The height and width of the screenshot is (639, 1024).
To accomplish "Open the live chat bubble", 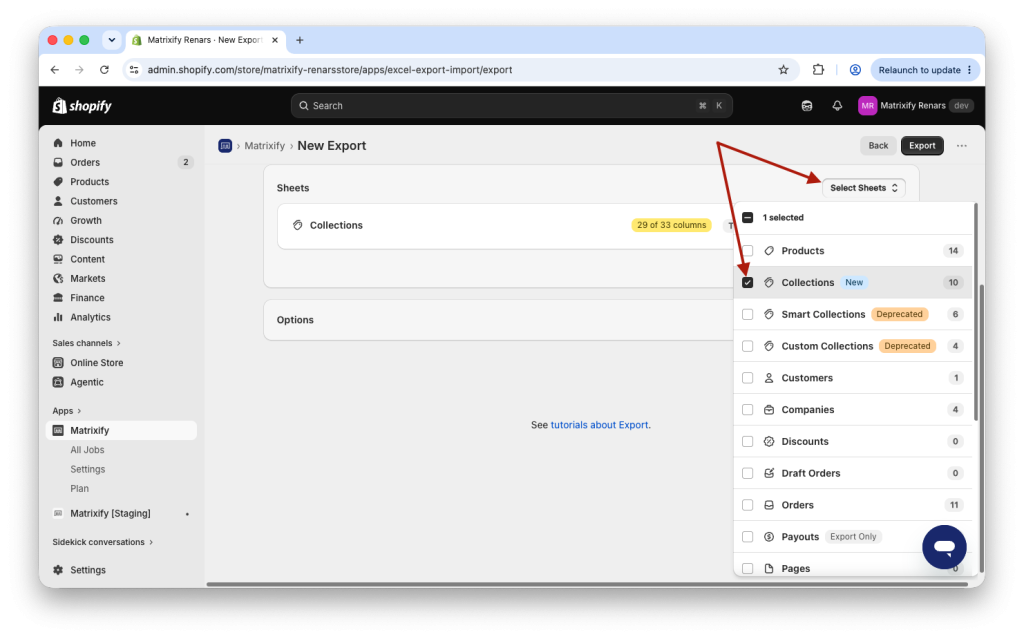I will click(x=944, y=547).
